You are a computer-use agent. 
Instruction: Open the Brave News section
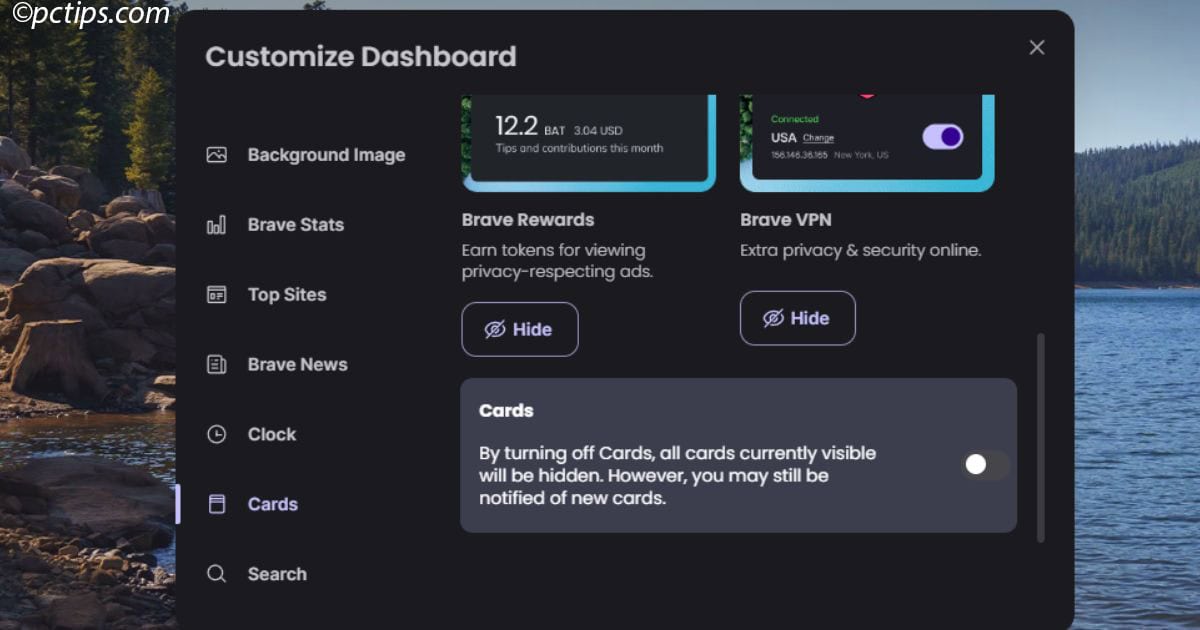coord(297,365)
